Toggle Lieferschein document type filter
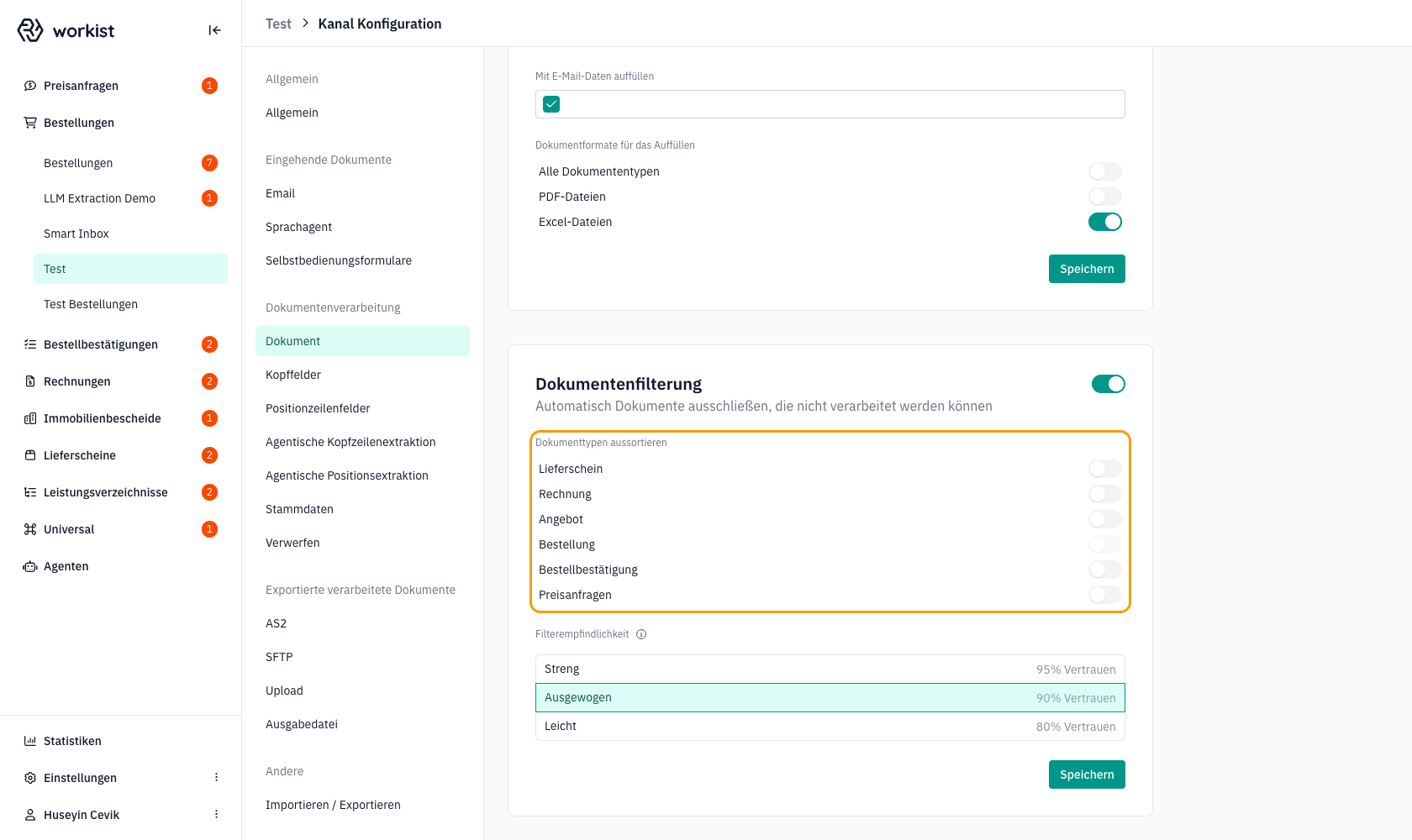This screenshot has height=840, width=1412. click(x=1105, y=469)
